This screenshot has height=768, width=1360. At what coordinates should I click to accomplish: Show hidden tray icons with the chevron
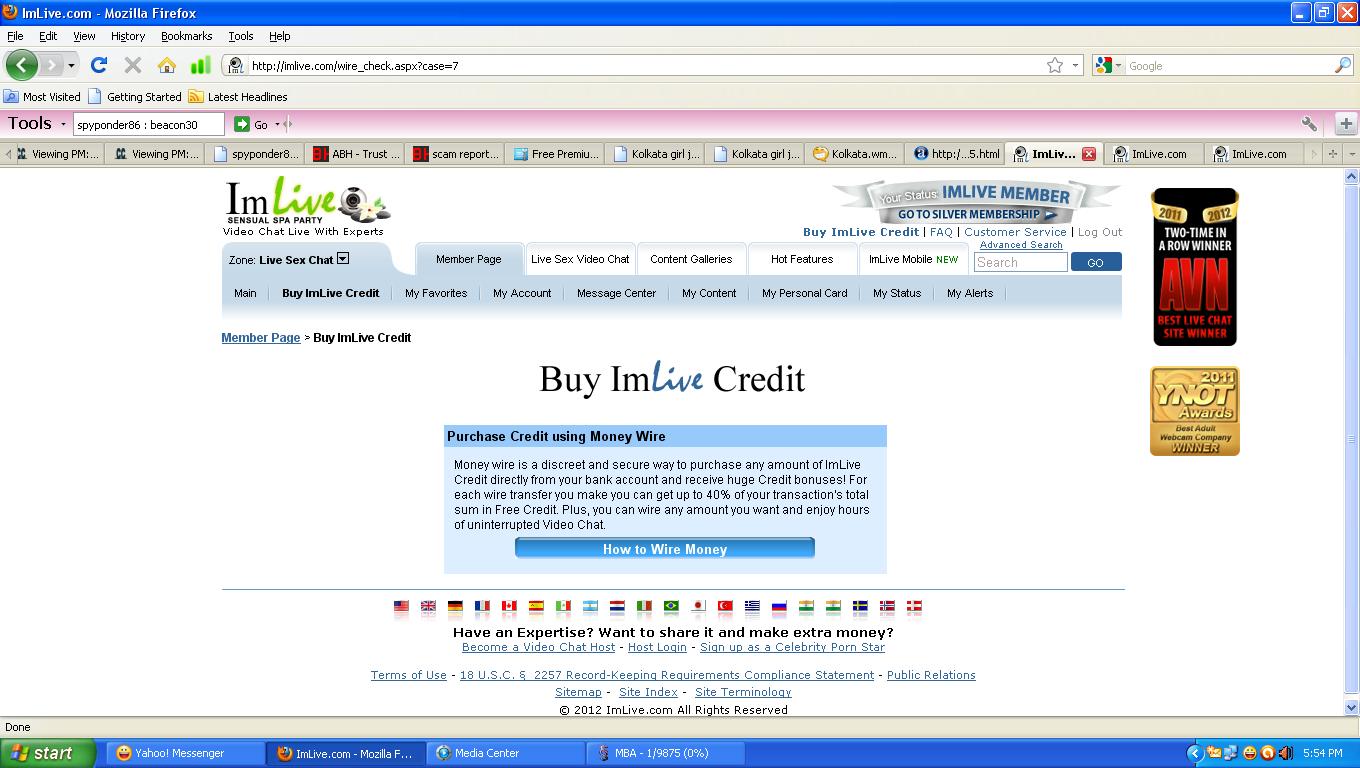(x=1194, y=753)
